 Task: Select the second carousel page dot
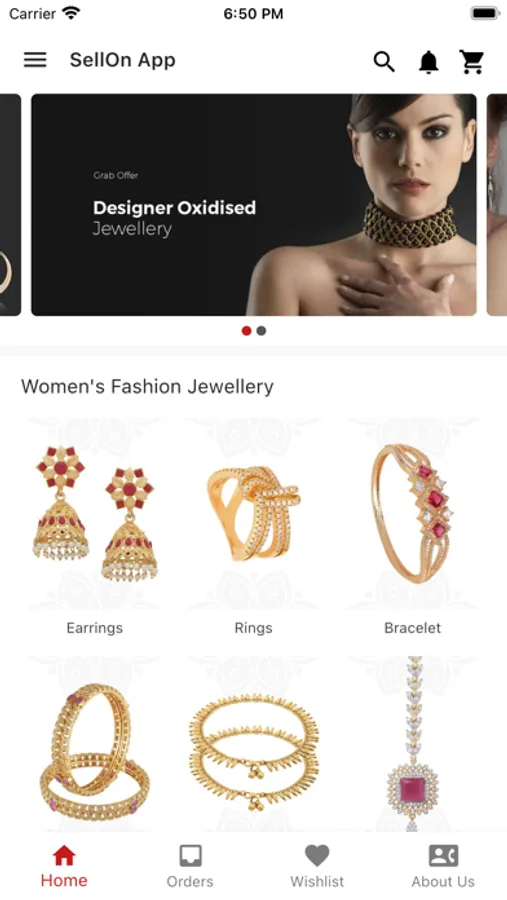pyautogui.click(x=261, y=331)
